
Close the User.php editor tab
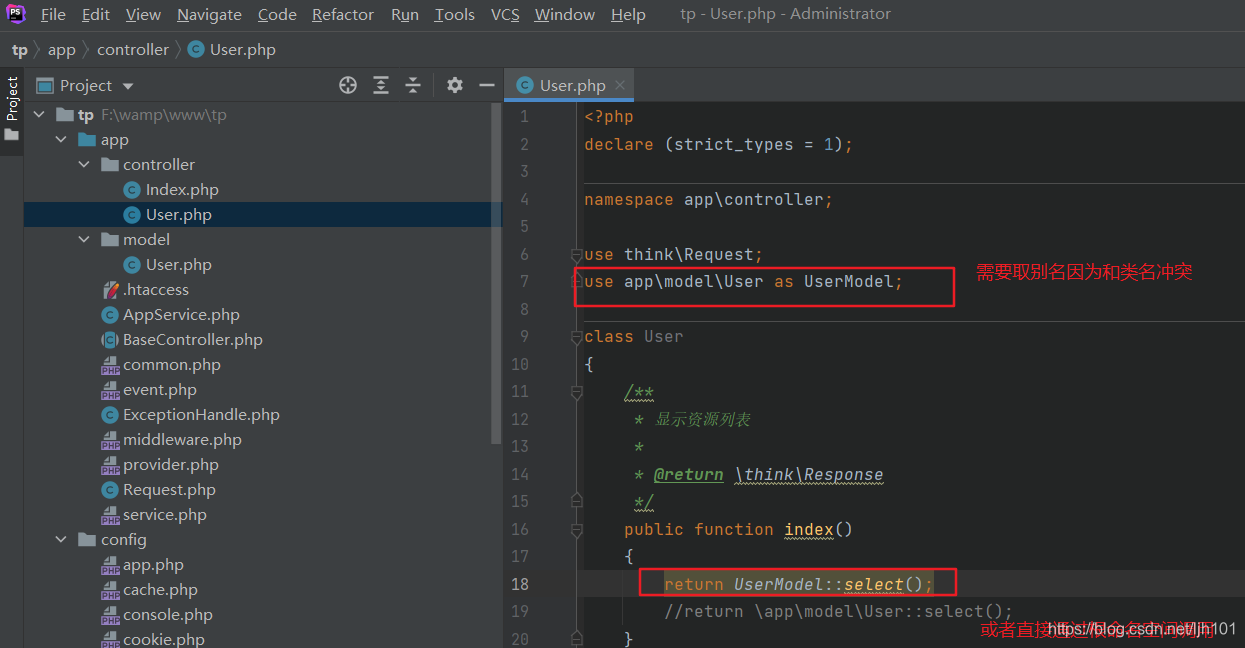(x=622, y=85)
